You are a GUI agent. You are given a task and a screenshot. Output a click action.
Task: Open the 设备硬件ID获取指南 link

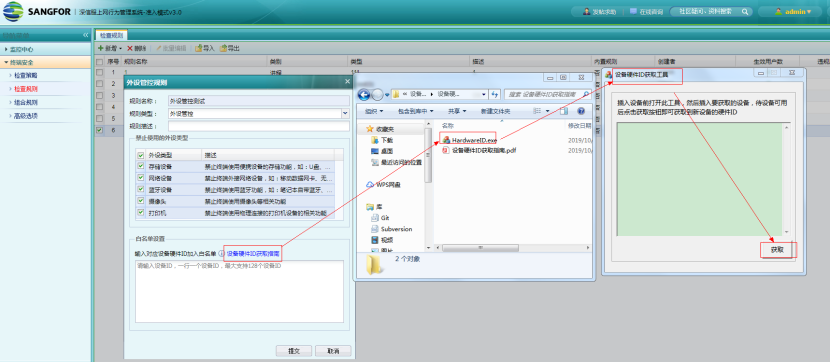[x=252, y=253]
